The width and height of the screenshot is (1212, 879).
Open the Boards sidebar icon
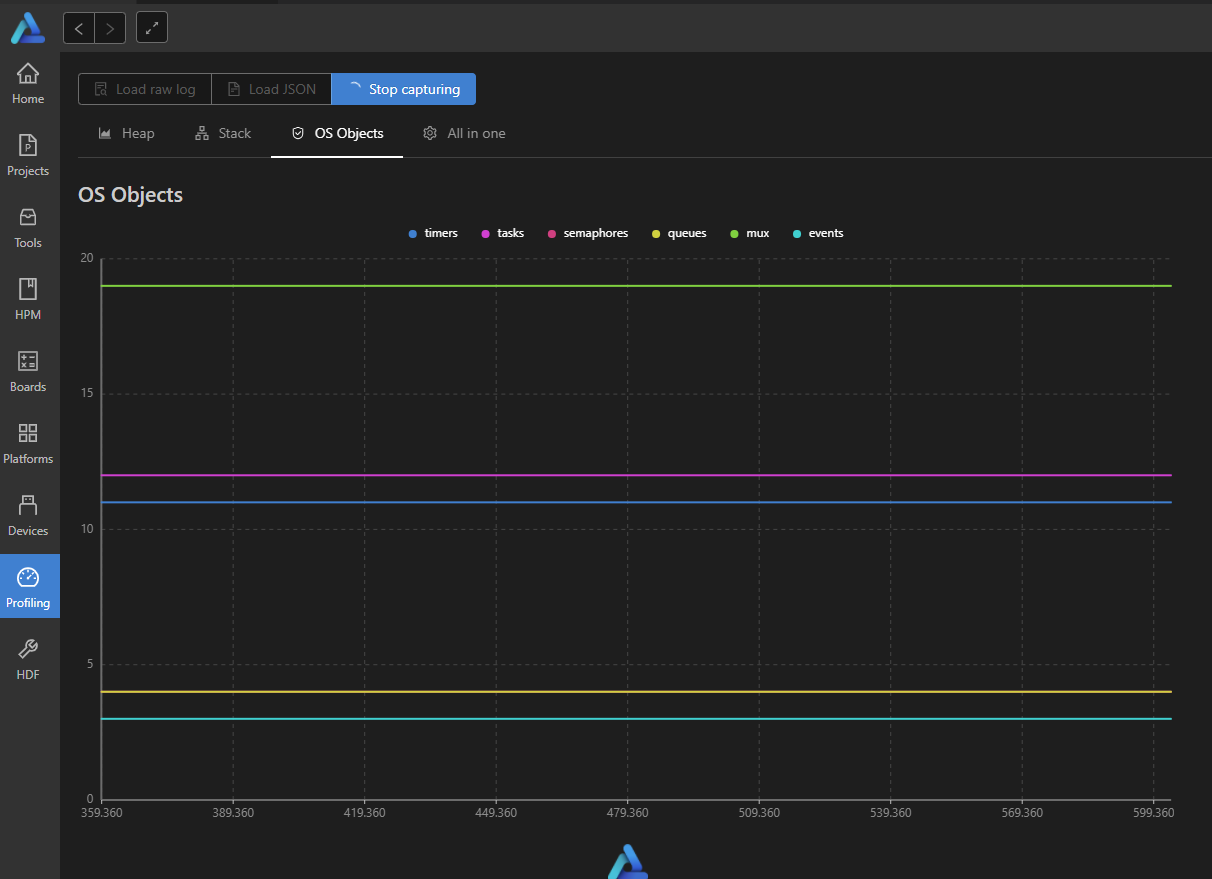pyautogui.click(x=28, y=362)
